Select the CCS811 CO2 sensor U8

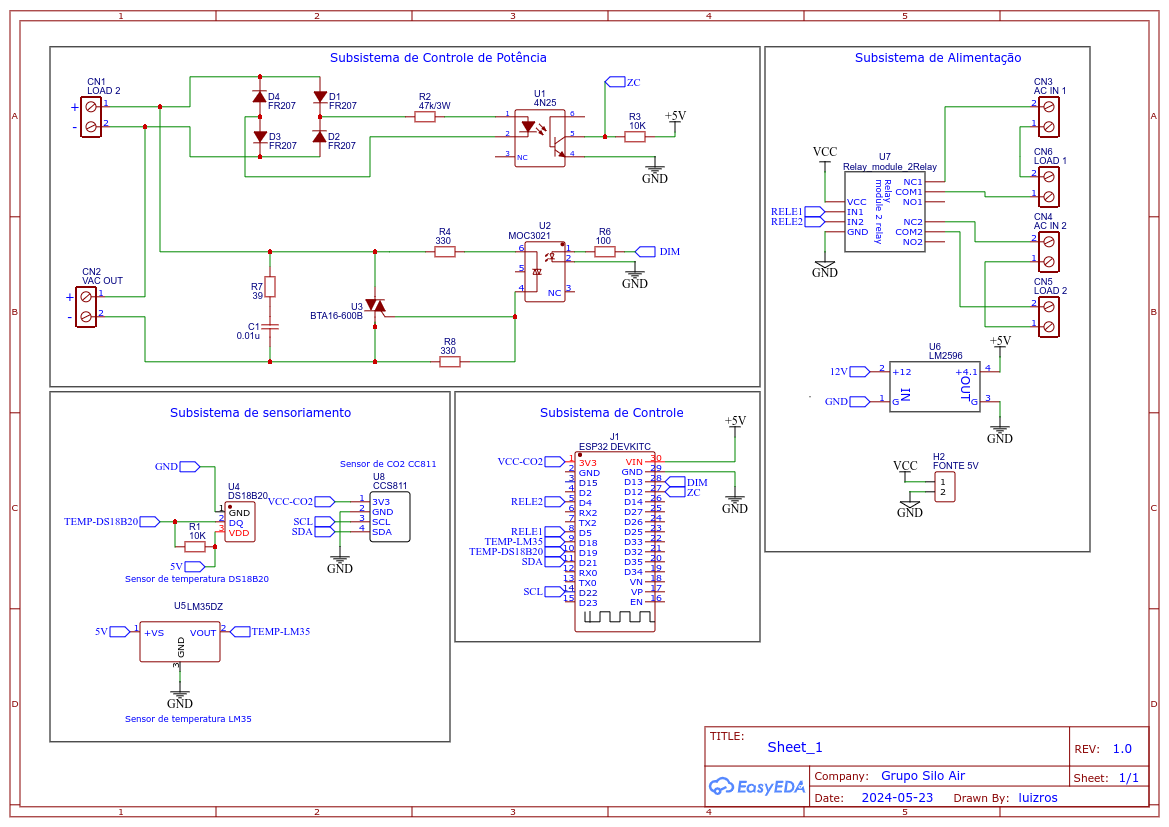click(x=390, y=517)
